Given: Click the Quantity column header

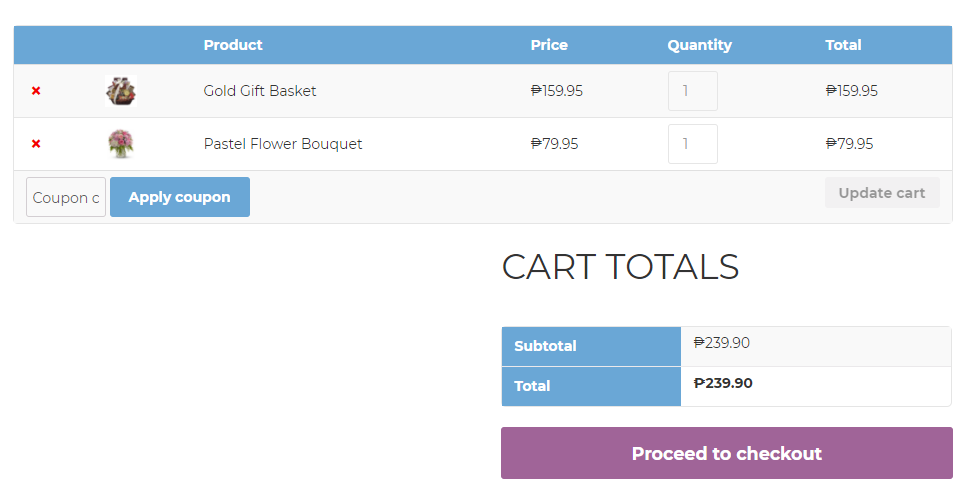Looking at the screenshot, I should pyautogui.click(x=699, y=45).
